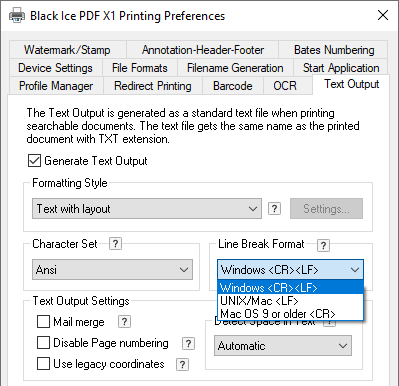
Task: Switch to the OCR tab
Action: 285,86
